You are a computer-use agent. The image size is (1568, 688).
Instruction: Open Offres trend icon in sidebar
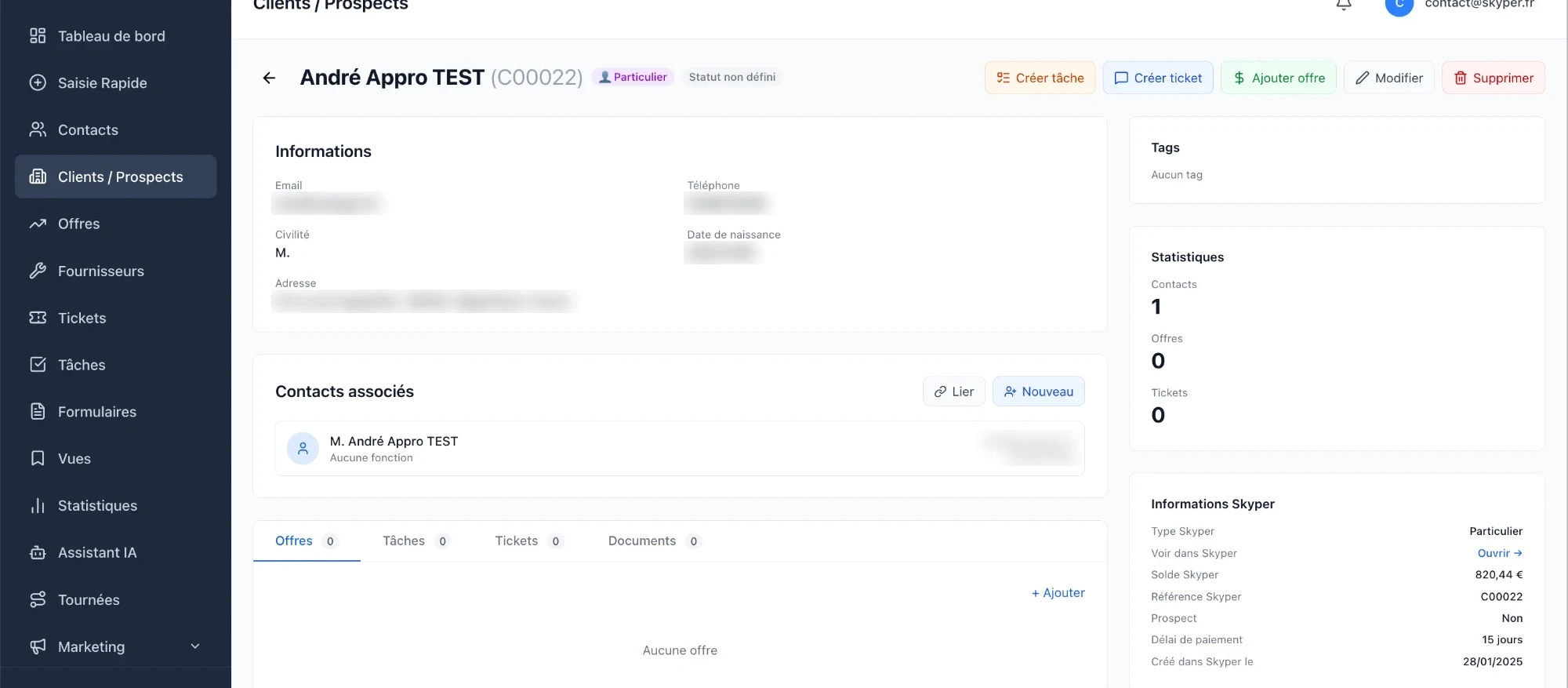(38, 224)
